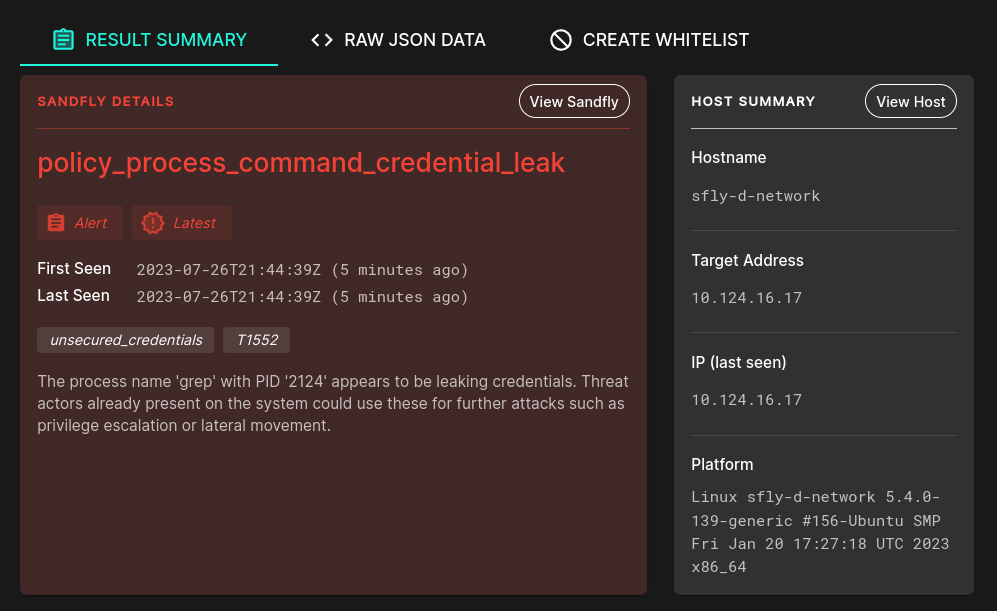This screenshot has width=997, height=611.
Task: Click the grep credential leak description paragraph
Action: click(333, 403)
